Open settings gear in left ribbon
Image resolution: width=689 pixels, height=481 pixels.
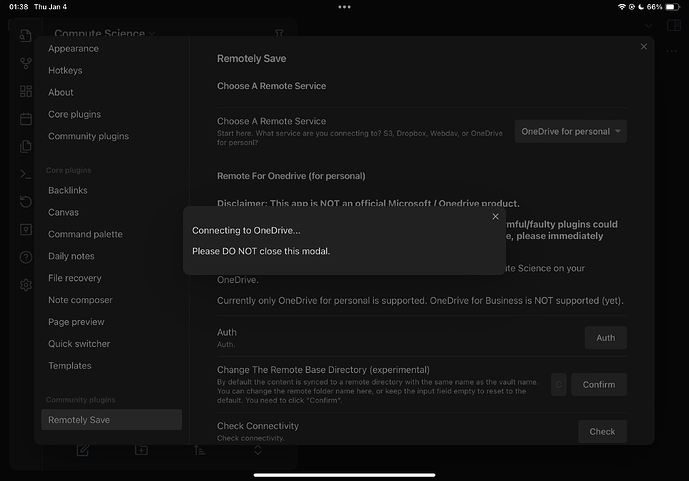pyautogui.click(x=25, y=285)
